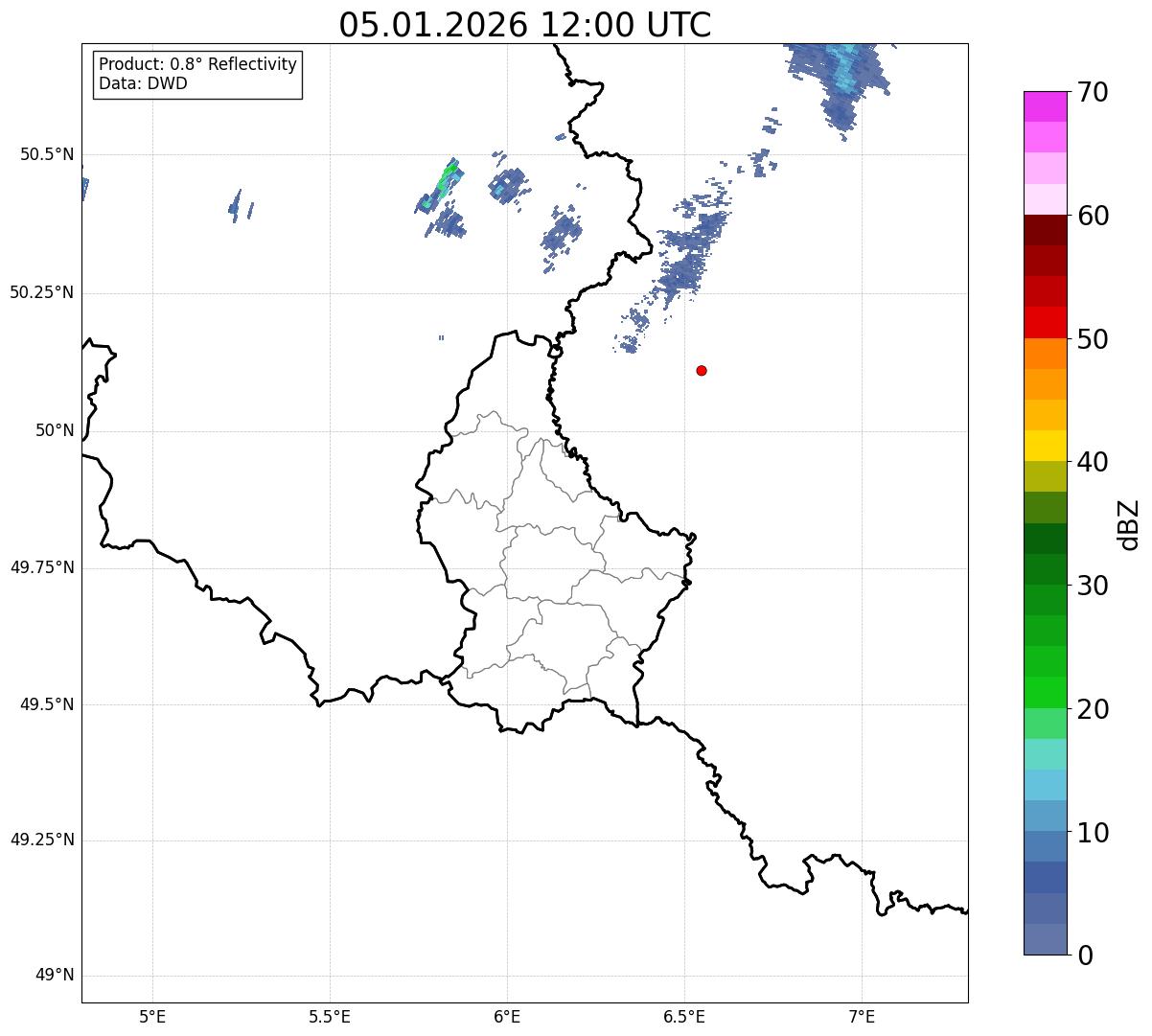Click the 50.25°N latitude label
Viewport: 1152px width, 1036px height.
pyautogui.click(x=41, y=292)
